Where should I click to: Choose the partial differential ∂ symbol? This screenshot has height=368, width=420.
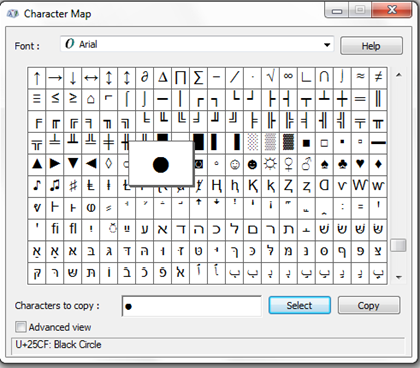pos(145,78)
